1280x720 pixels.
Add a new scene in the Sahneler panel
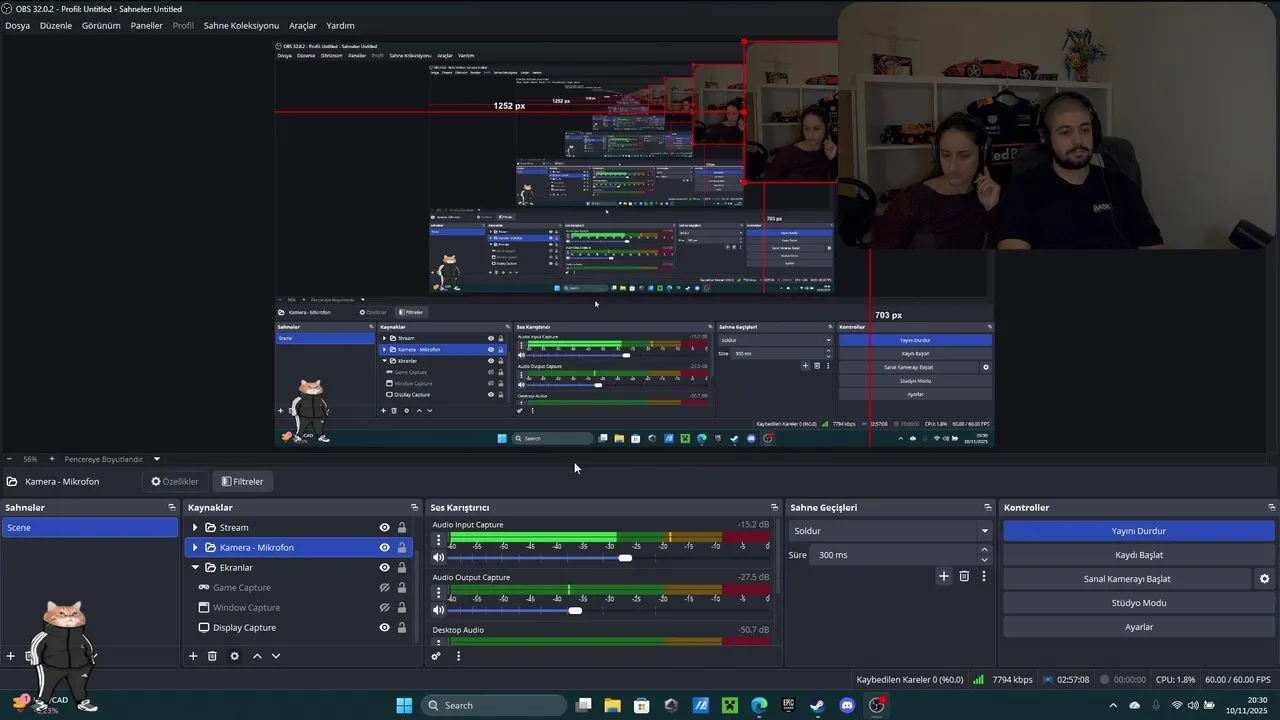pos(11,656)
